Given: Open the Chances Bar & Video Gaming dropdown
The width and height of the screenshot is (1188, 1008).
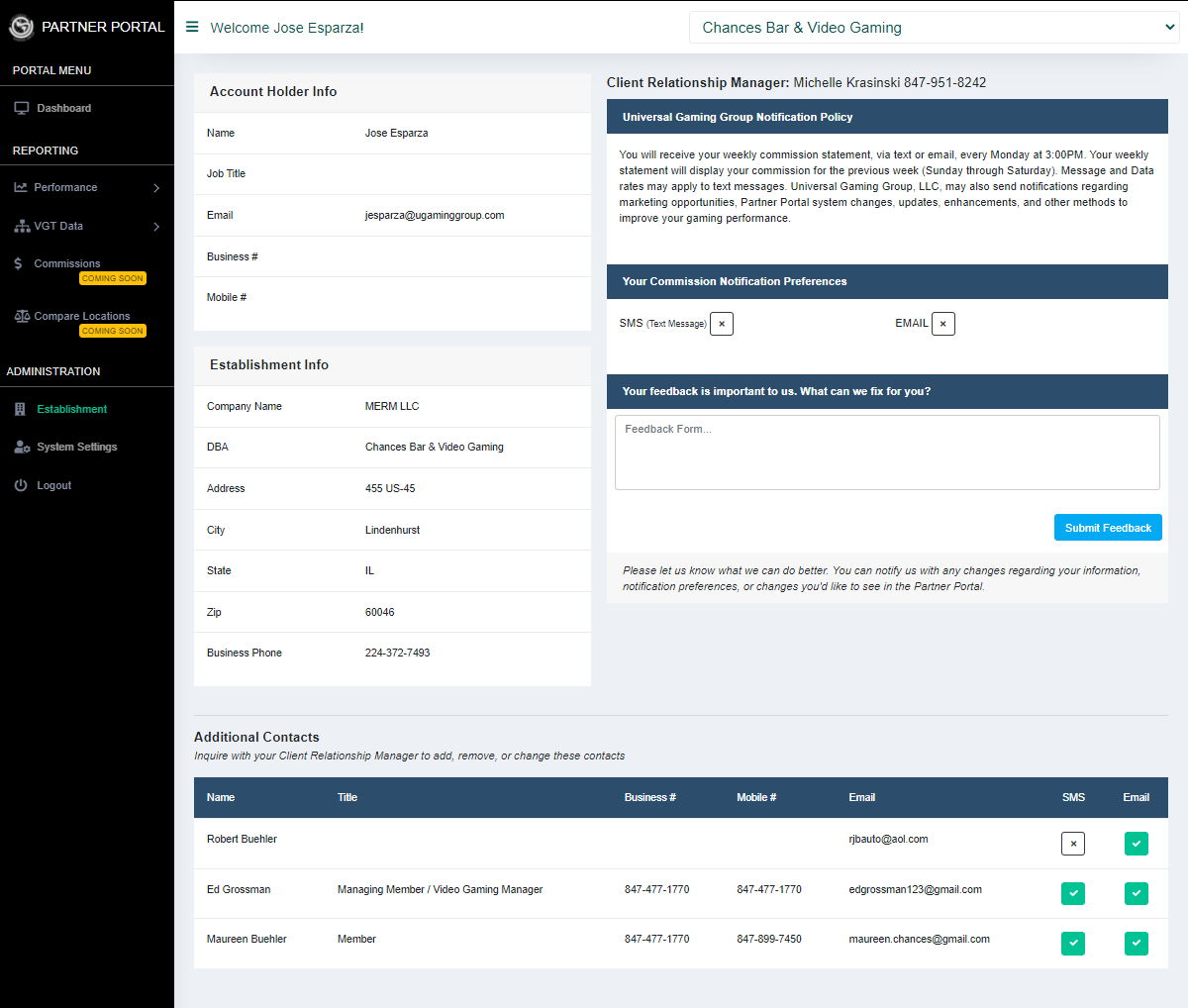Looking at the screenshot, I should coord(935,28).
